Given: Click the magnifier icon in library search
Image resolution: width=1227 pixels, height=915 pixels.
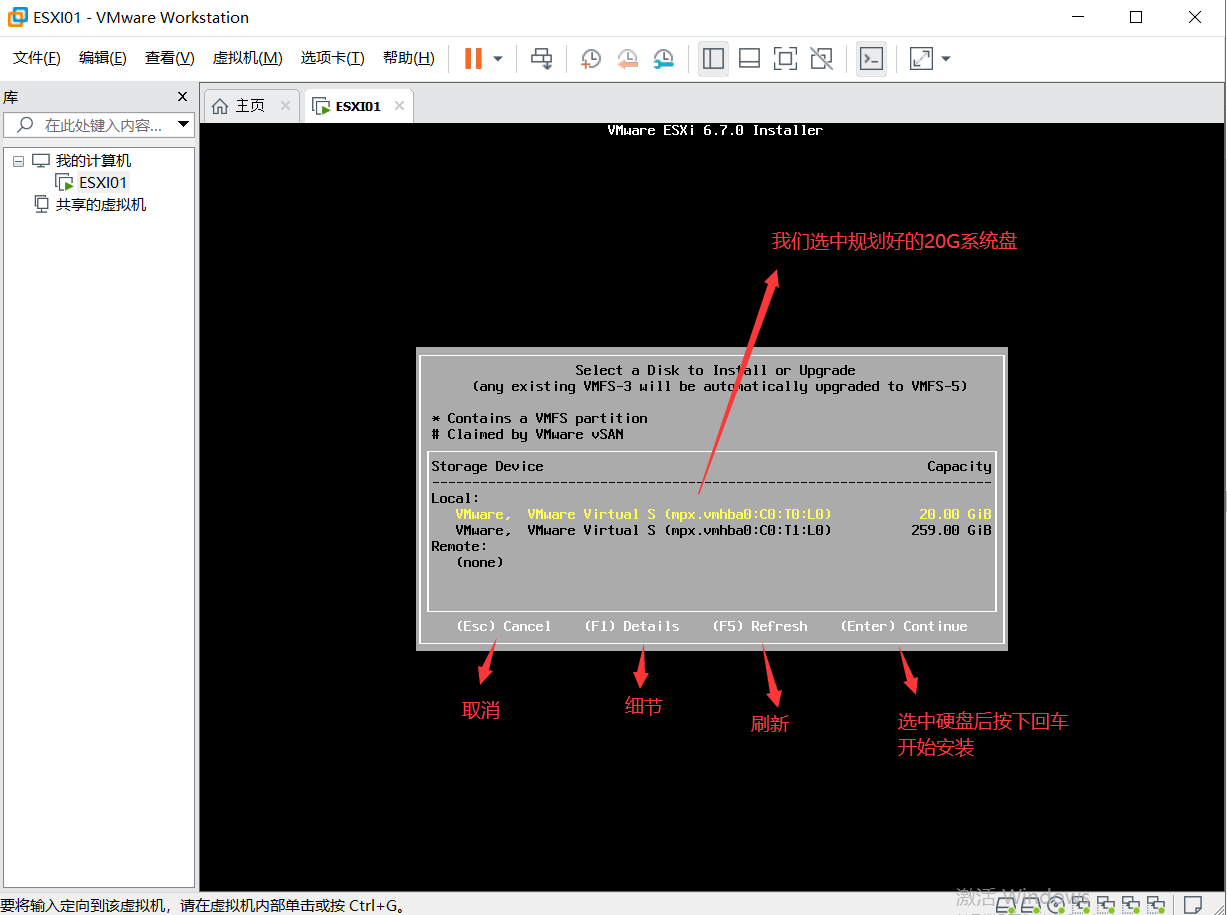Looking at the screenshot, I should tap(25, 125).
